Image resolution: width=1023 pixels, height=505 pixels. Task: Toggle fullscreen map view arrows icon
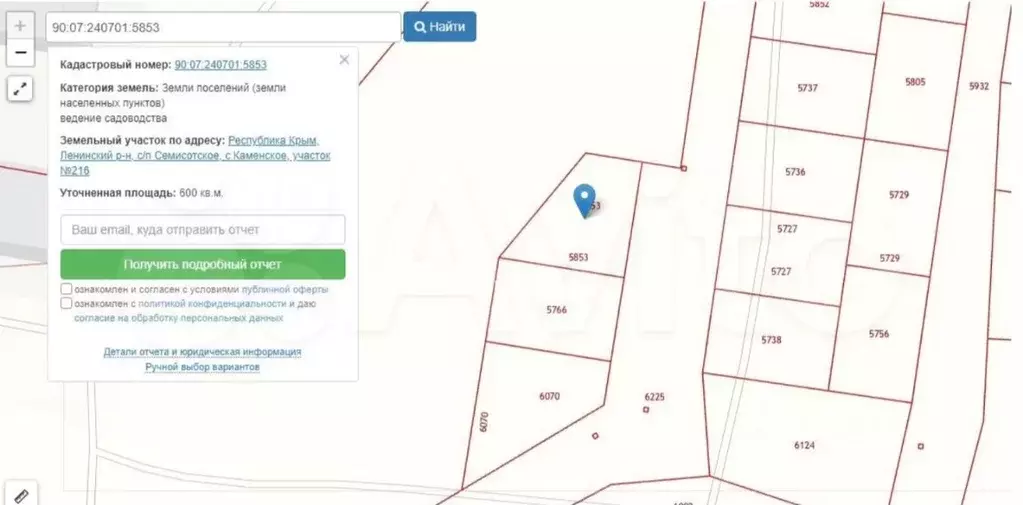[x=20, y=89]
